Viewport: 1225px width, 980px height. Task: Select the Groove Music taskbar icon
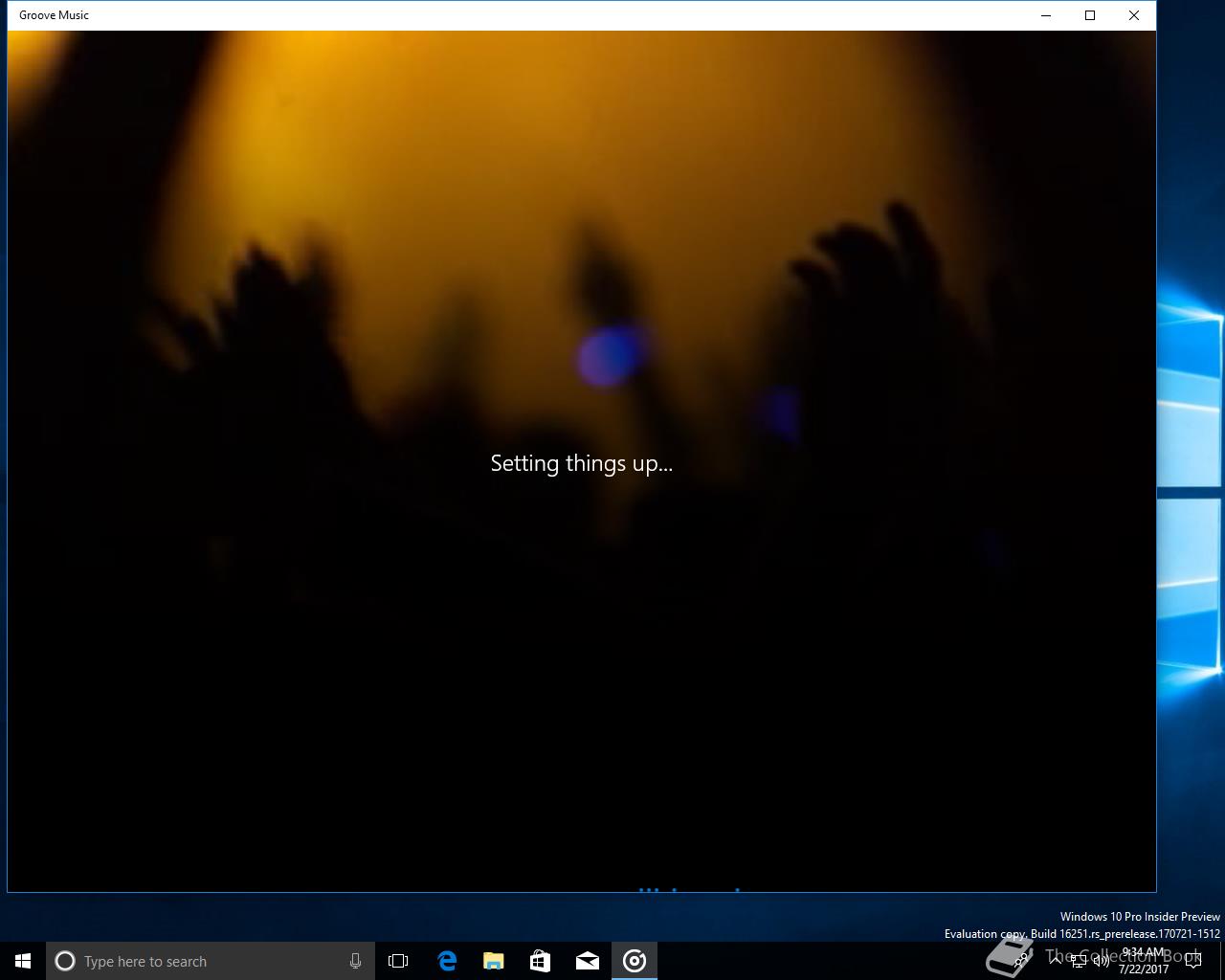tap(635, 961)
